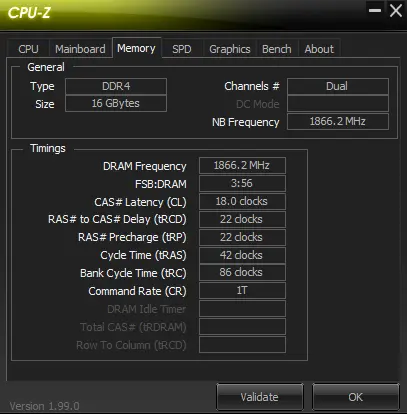The height and width of the screenshot is (414, 407).
Task: Select the NB Frequency value field
Action: coord(338,121)
